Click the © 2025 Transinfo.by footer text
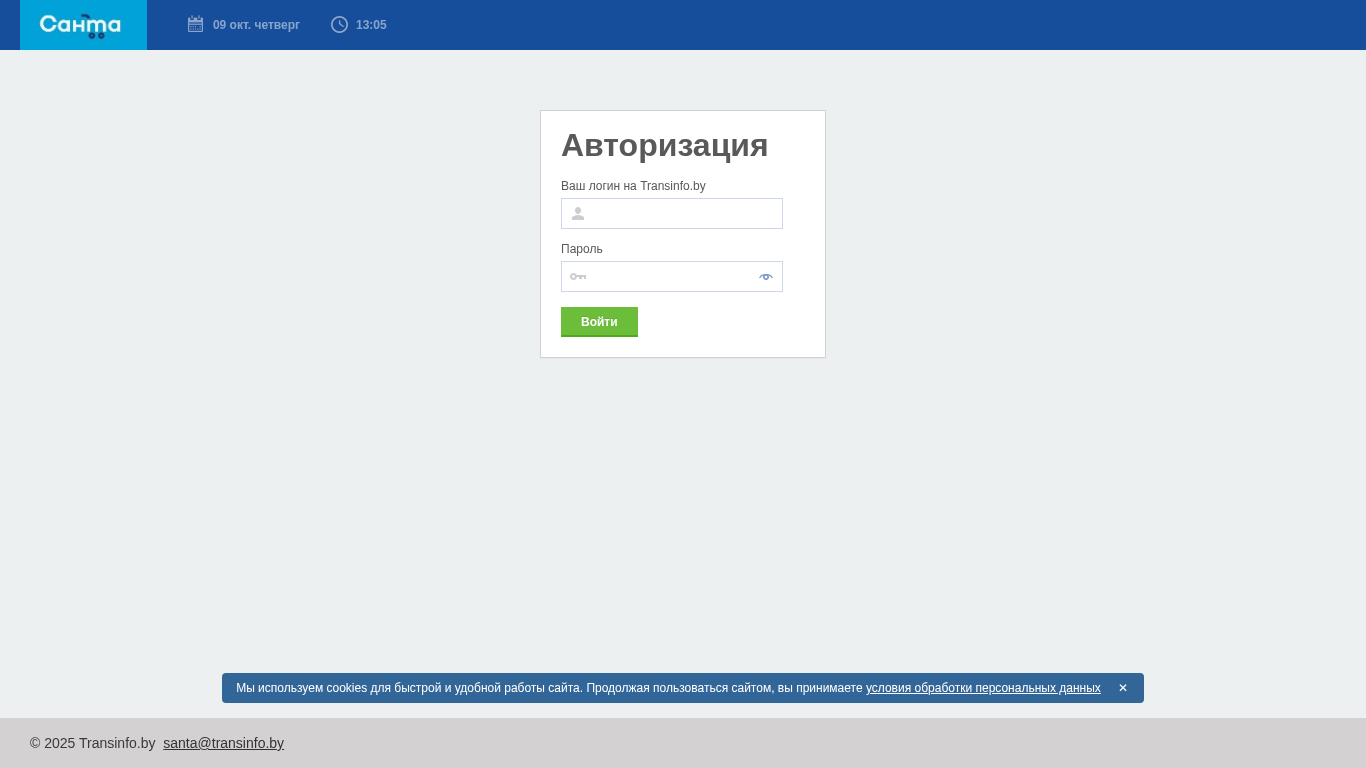This screenshot has height=768, width=1366. [93, 743]
